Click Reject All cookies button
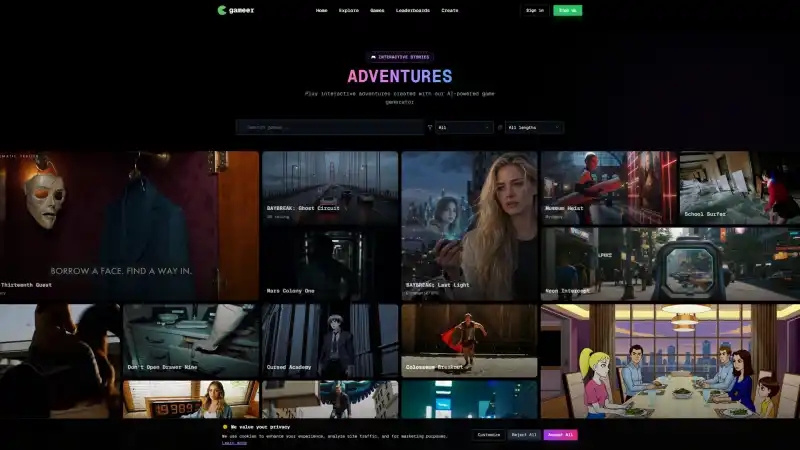Image resolution: width=800 pixels, height=450 pixels. (x=524, y=435)
